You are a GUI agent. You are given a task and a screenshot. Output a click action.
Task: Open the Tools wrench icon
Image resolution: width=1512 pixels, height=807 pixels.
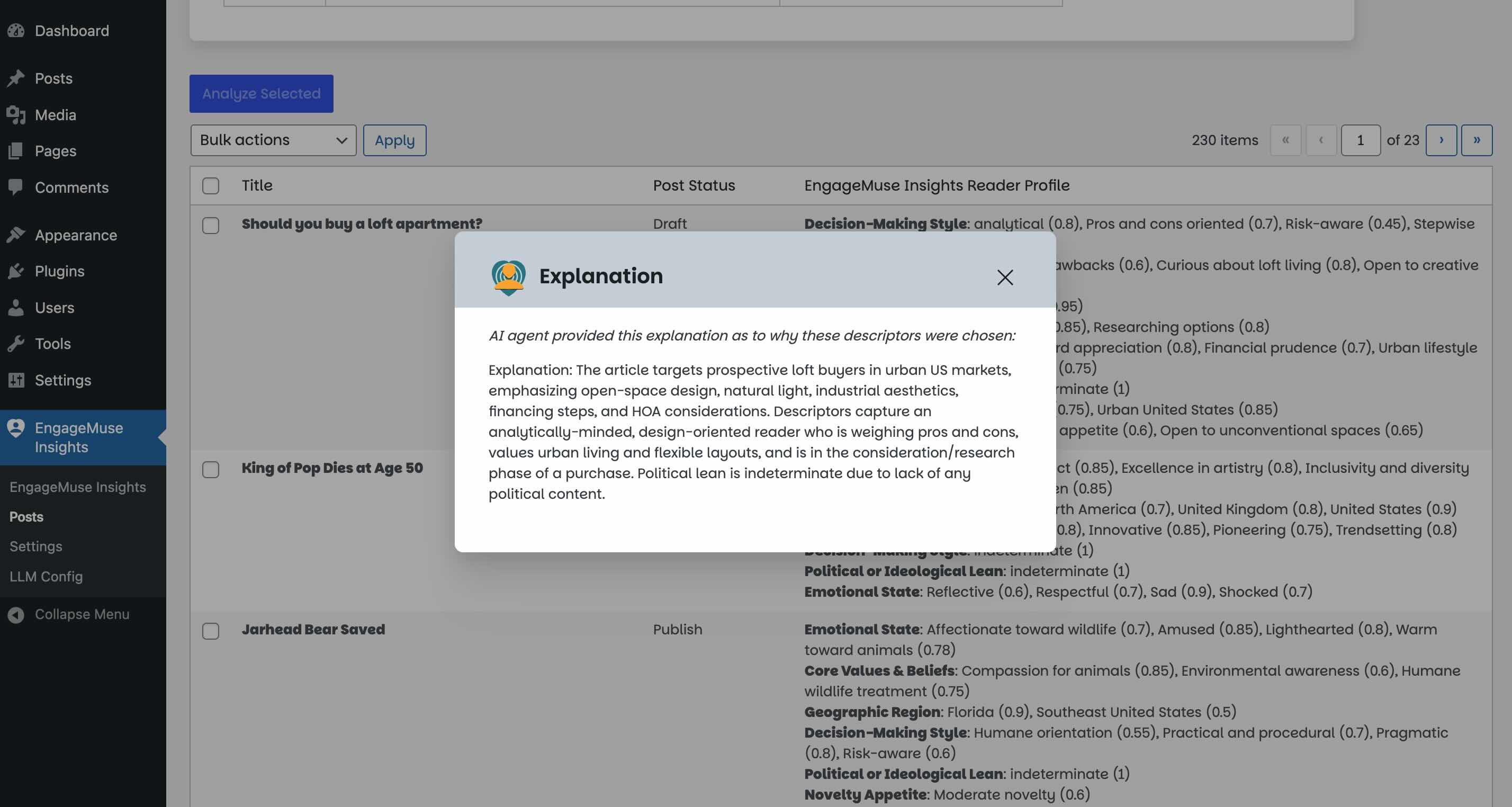[16, 344]
